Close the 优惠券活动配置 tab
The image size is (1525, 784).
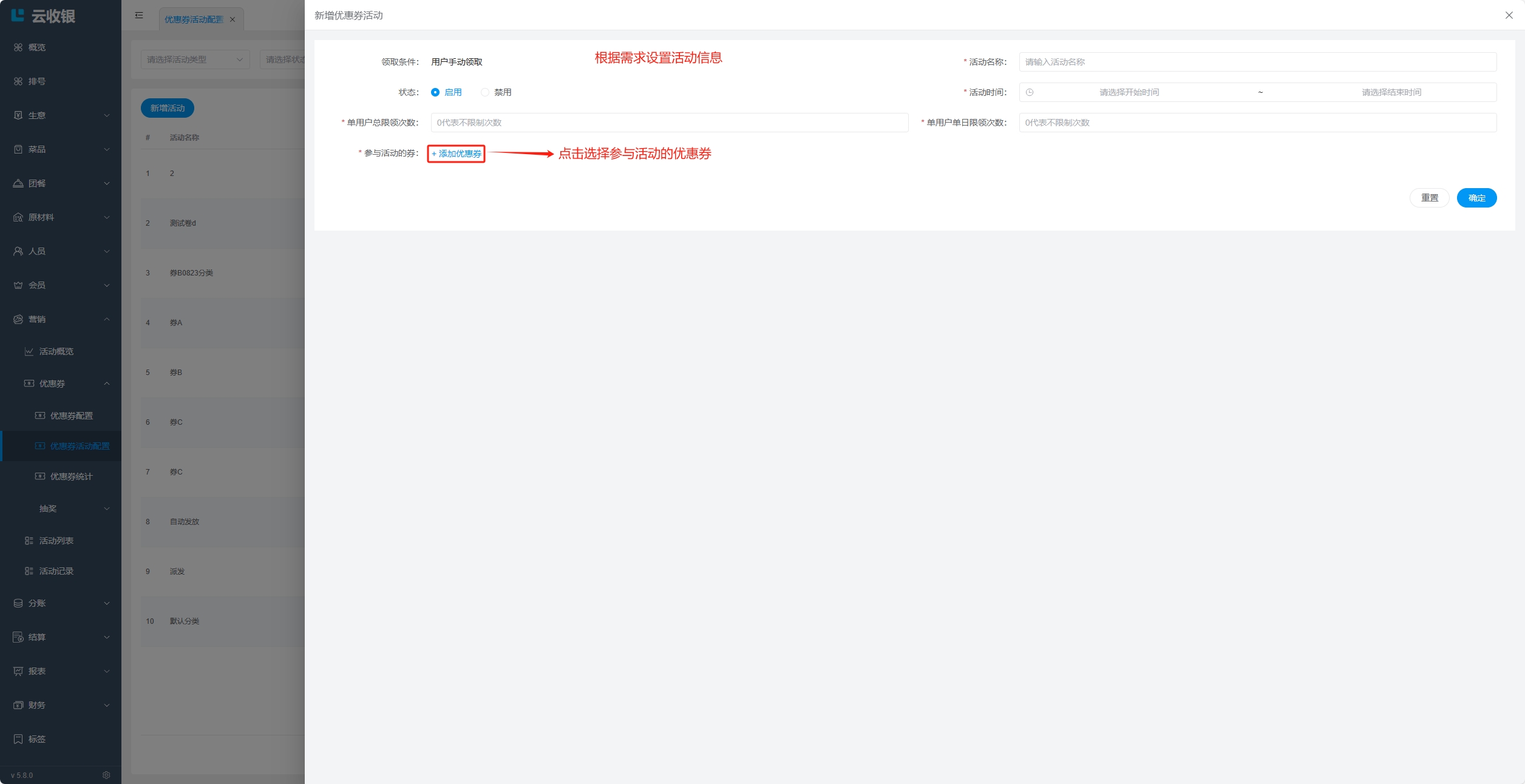click(233, 19)
